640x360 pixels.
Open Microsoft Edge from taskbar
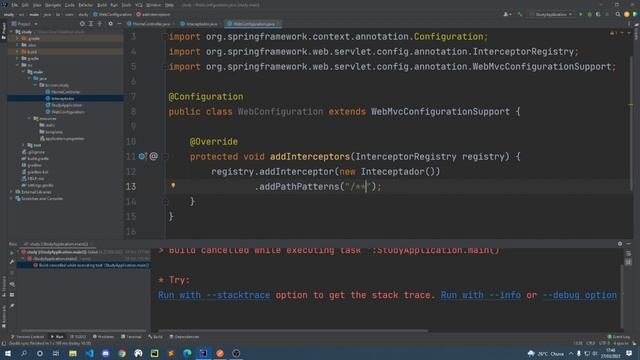[x=187, y=353]
